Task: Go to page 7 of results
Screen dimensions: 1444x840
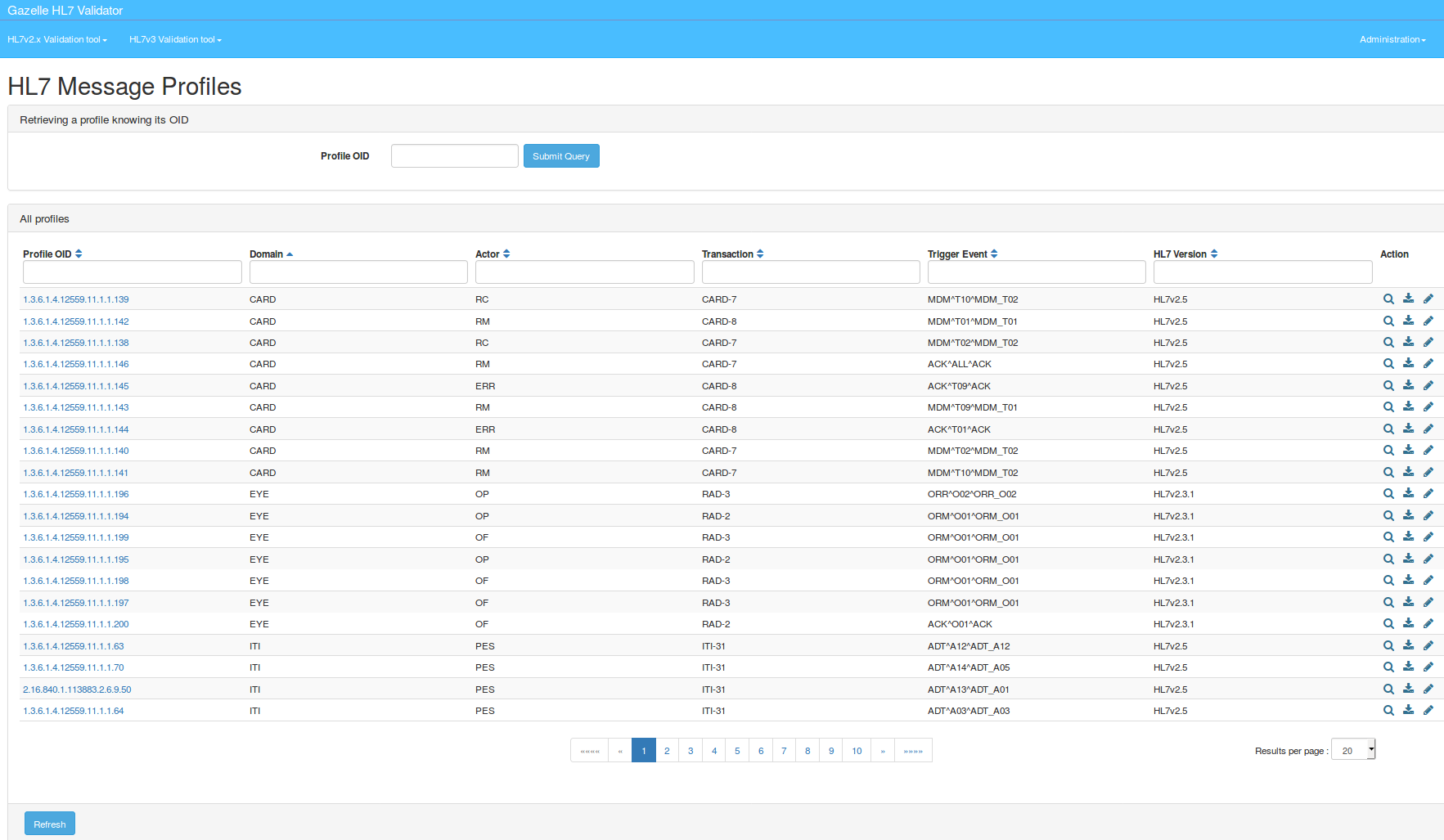Action: point(784,750)
